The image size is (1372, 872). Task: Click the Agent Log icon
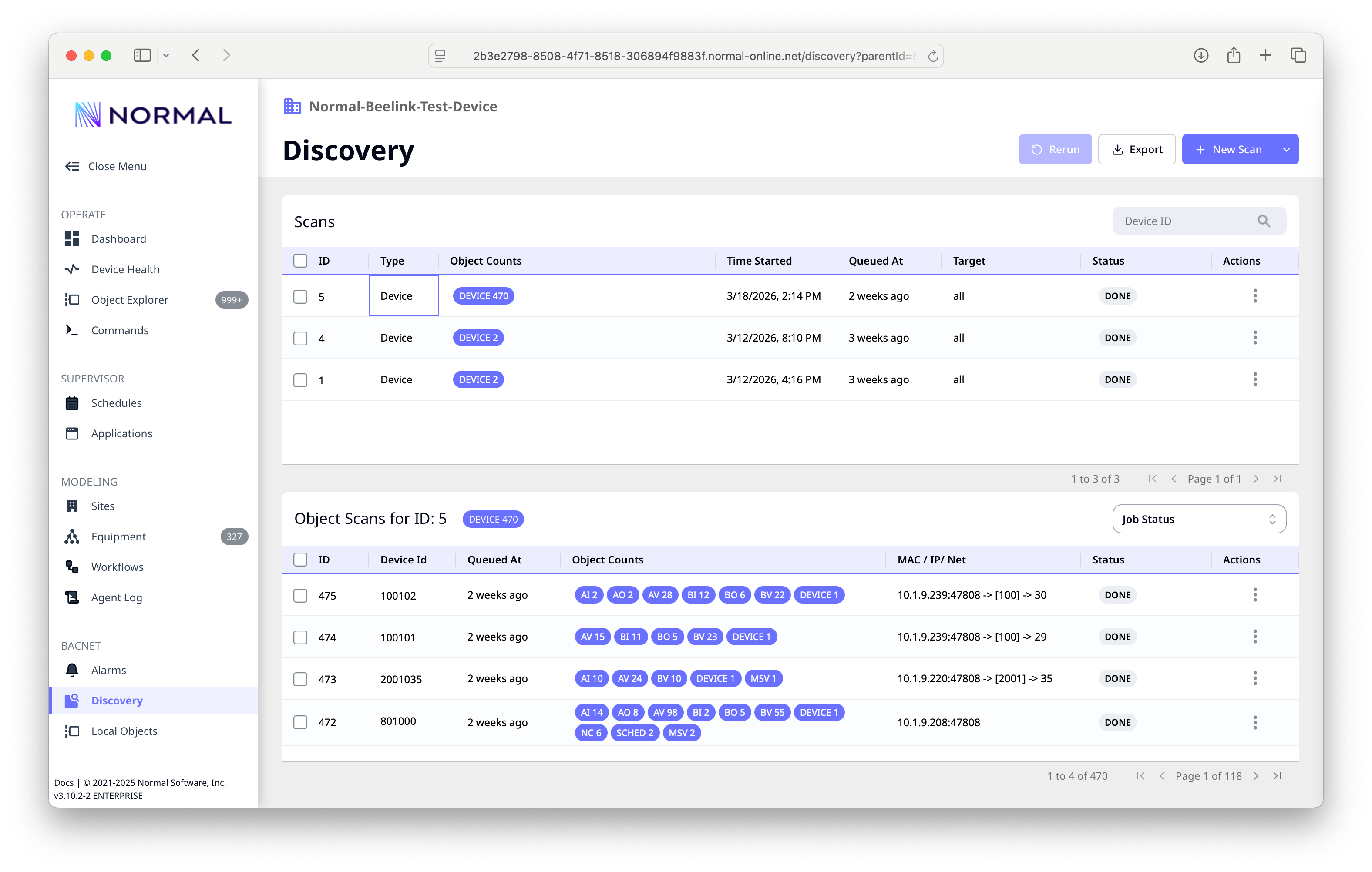point(72,597)
